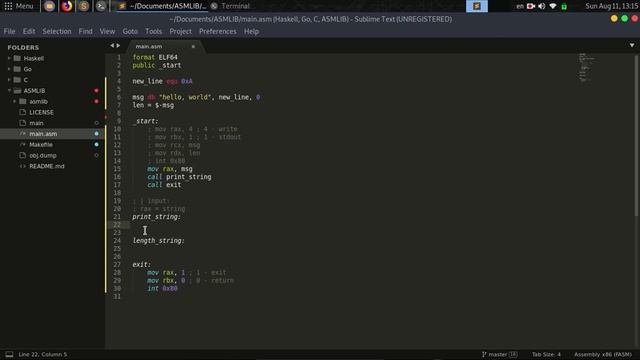Open the Selection menu
640x360 pixels.
point(57,31)
